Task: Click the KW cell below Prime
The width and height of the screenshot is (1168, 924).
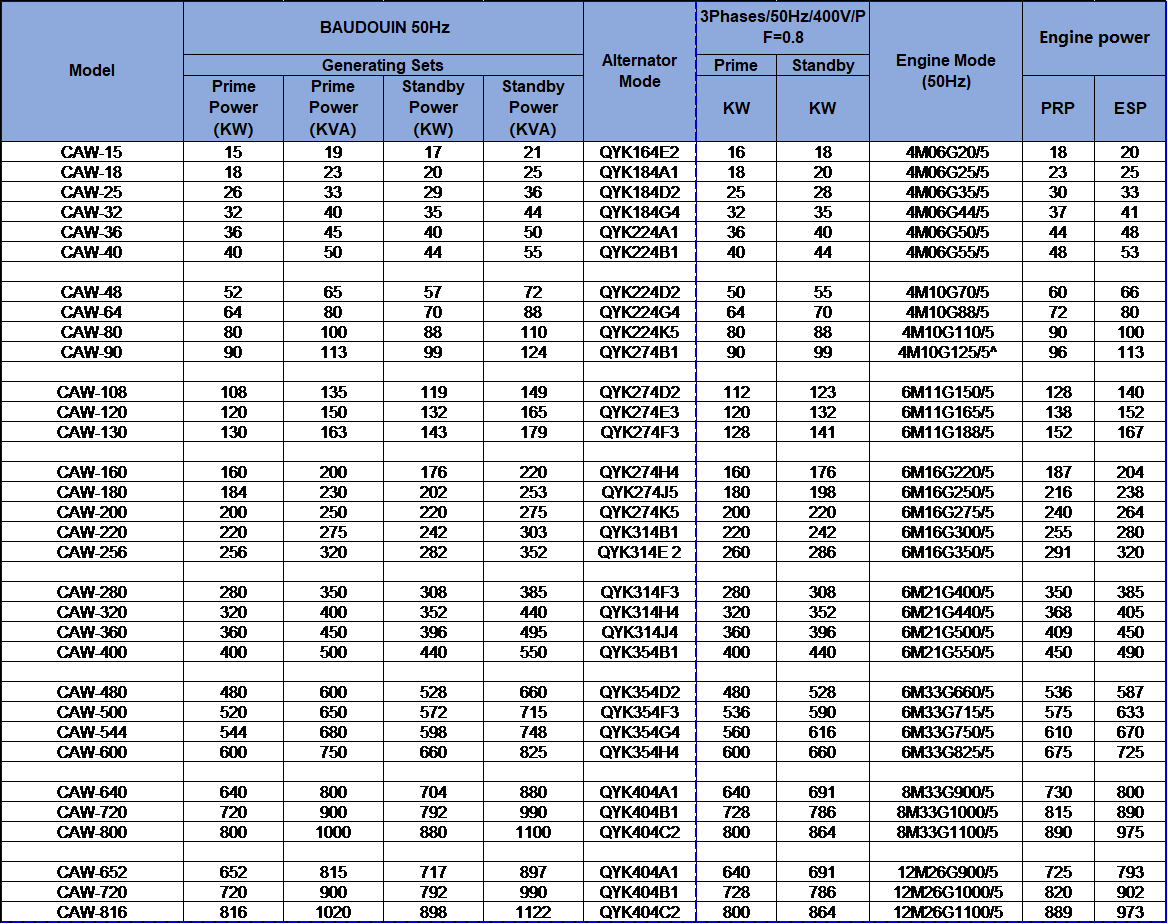Action: tap(736, 108)
